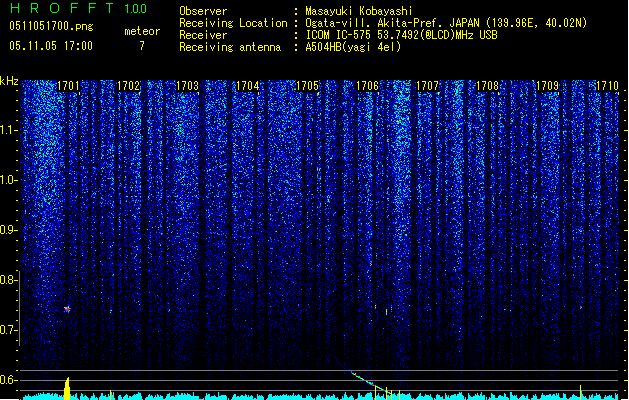Click the 0.6 kHz axis label
629x400 pixels.
(x=8, y=380)
